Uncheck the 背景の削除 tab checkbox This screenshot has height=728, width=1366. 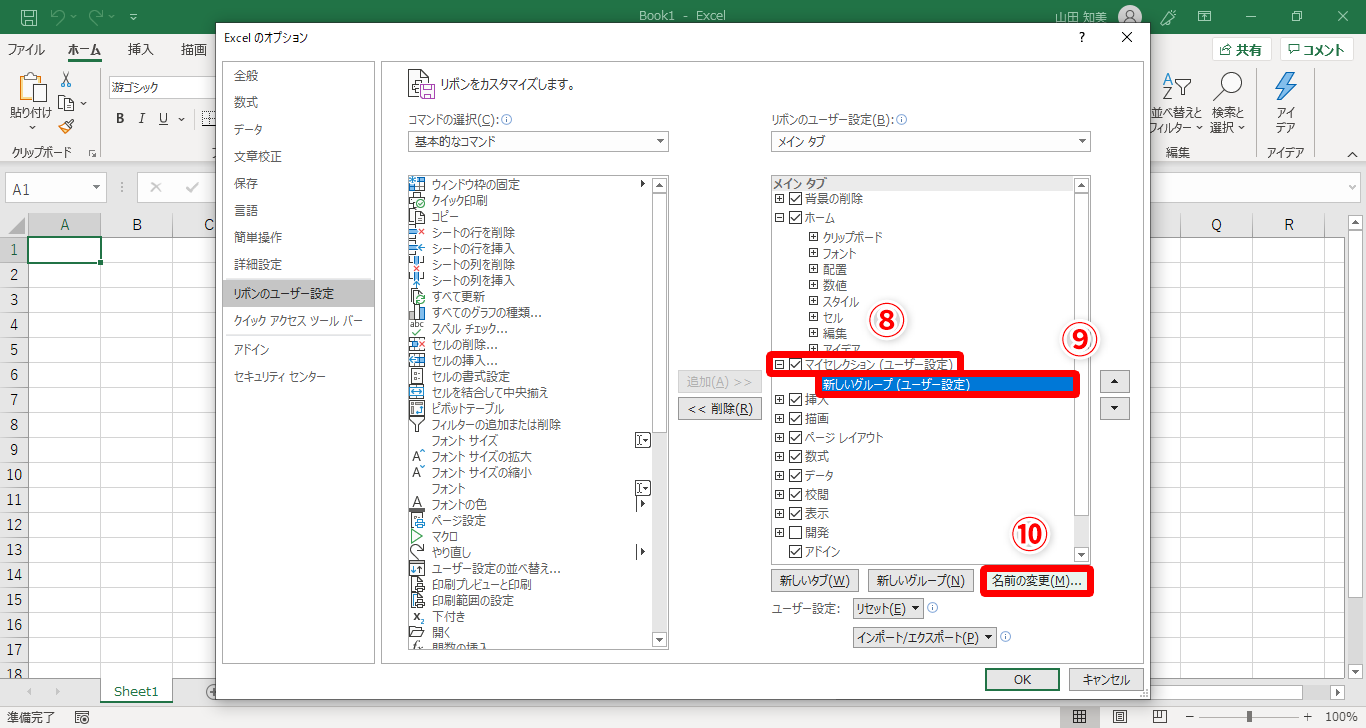pyautogui.click(x=796, y=199)
